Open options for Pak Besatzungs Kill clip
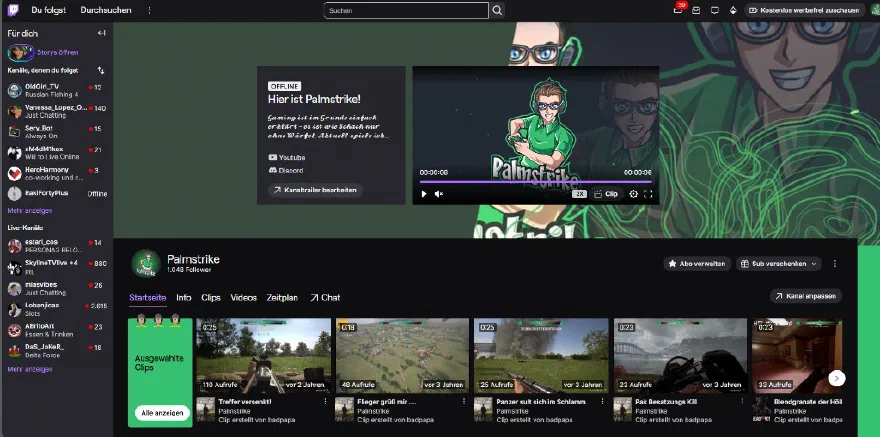 click(x=741, y=402)
